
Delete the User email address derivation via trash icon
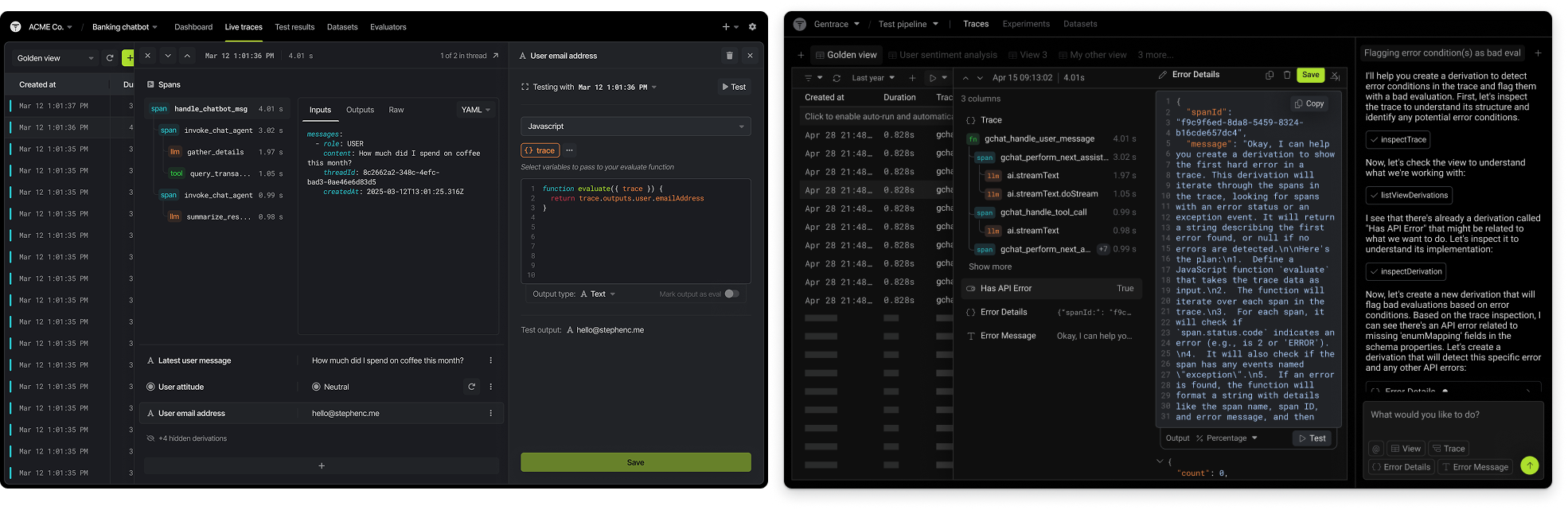click(x=729, y=56)
